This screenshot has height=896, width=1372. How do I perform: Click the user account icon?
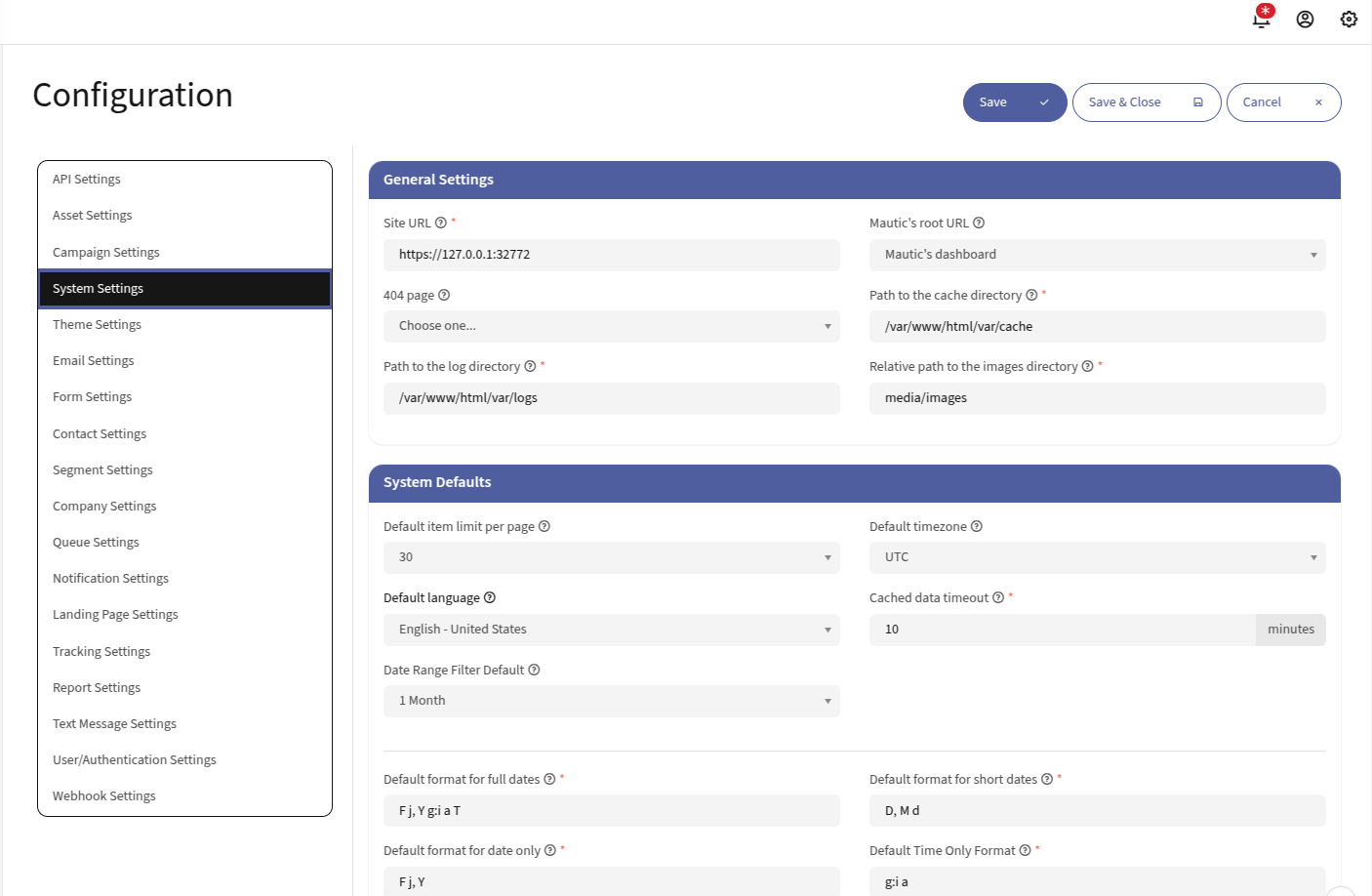pyautogui.click(x=1305, y=19)
